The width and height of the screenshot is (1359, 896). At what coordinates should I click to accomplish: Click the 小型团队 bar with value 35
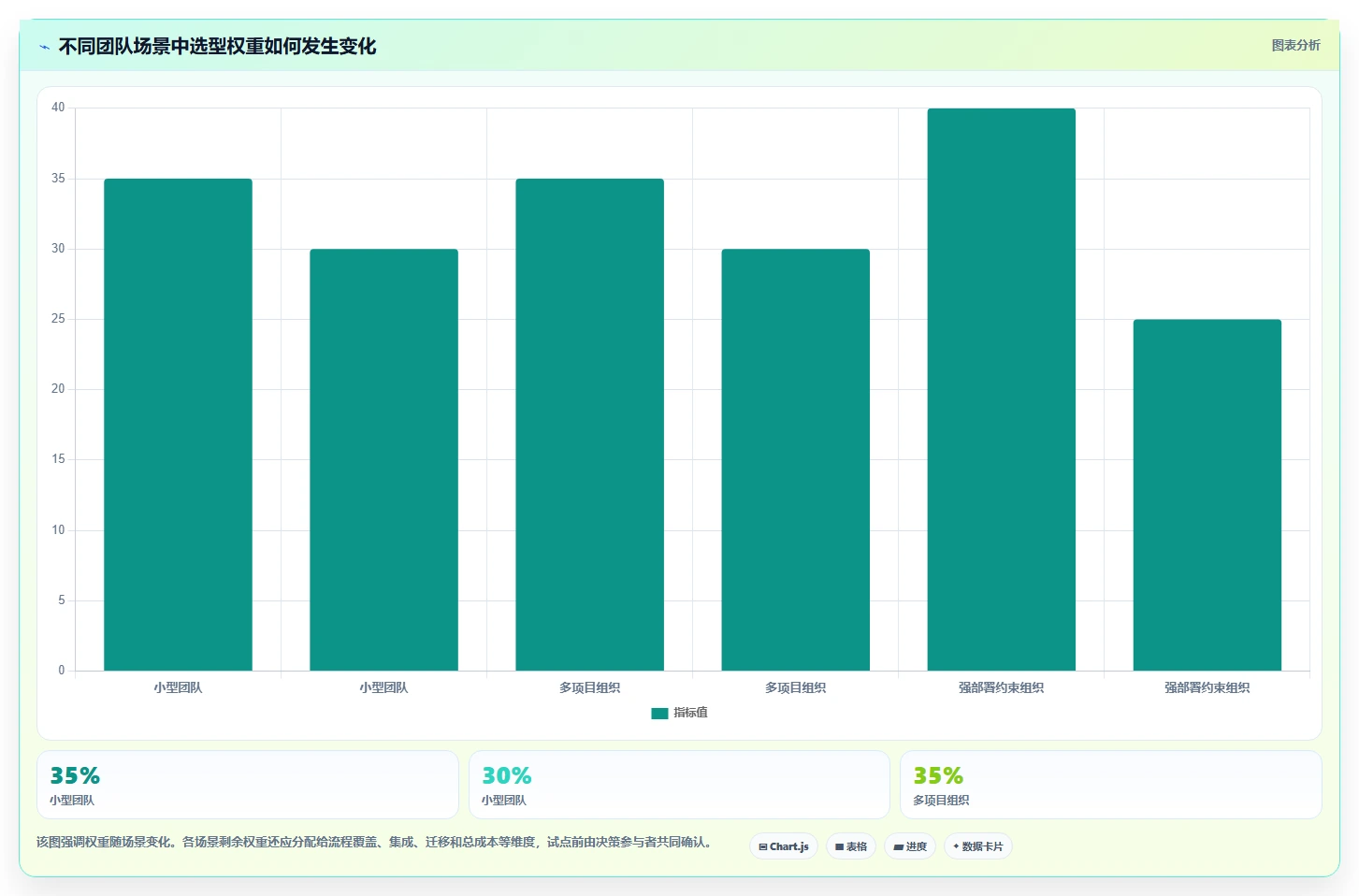(x=178, y=425)
